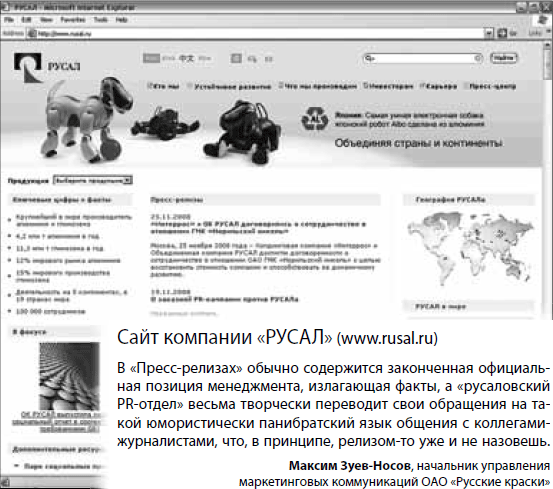Click the Windows logo throbber icon
The width and height of the screenshot is (553, 489).
(542, 20)
